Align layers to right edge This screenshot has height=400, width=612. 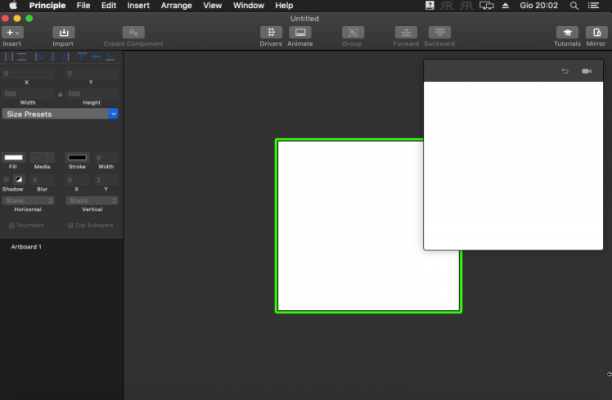click(x=66, y=57)
